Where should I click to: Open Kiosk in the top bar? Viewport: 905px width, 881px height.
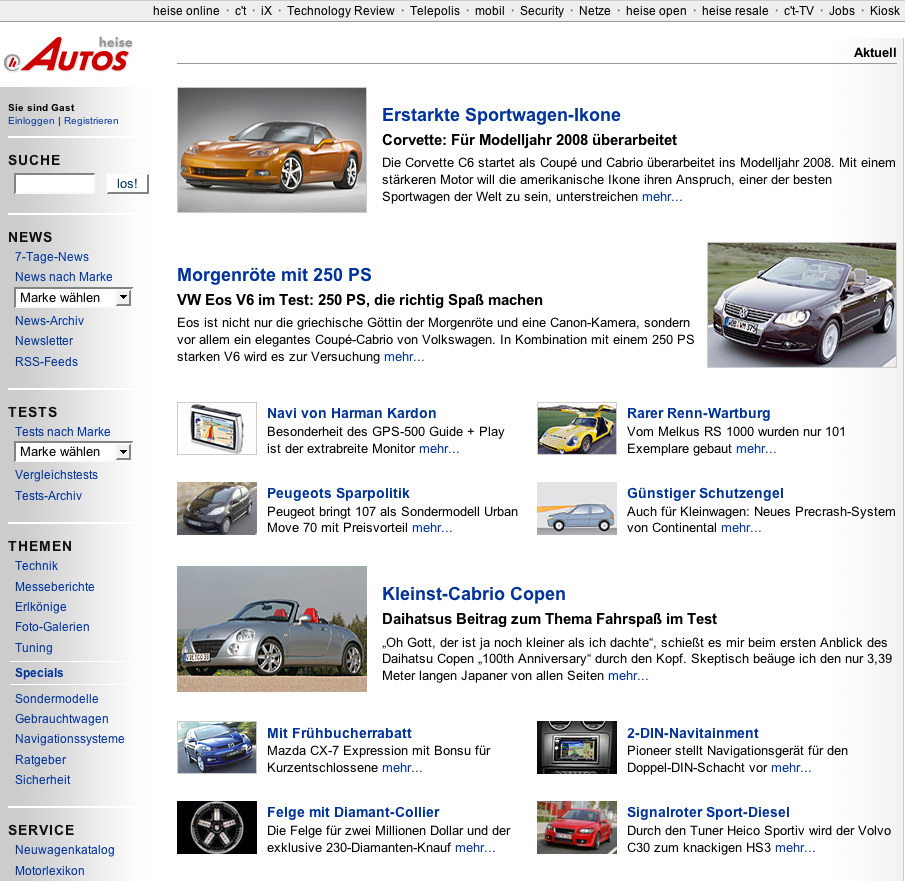coord(884,10)
